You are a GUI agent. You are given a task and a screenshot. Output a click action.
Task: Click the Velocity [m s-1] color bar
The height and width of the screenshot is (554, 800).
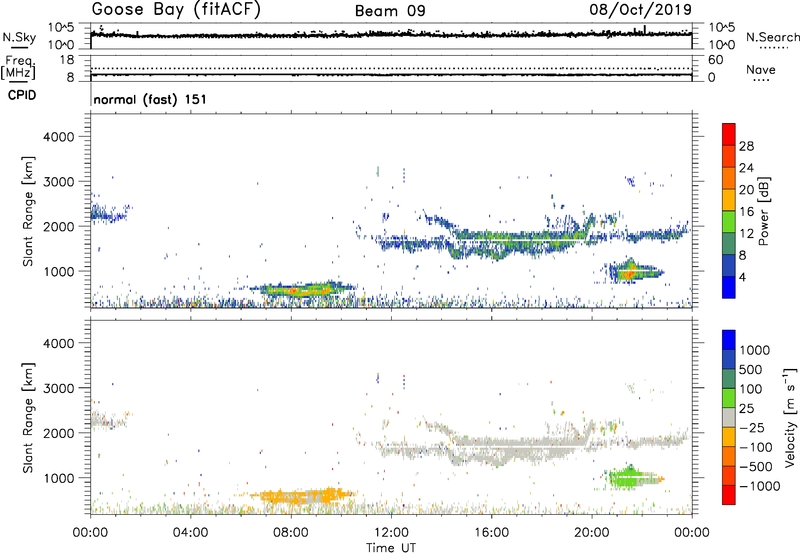coord(729,417)
